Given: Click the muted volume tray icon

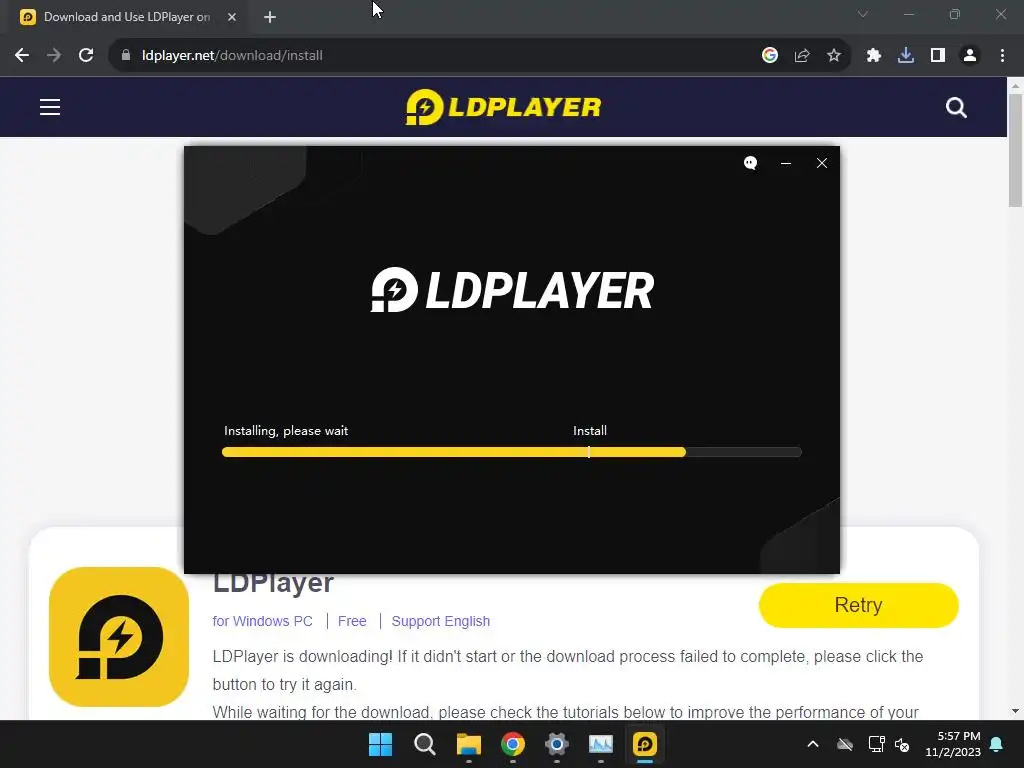Looking at the screenshot, I should pos(902,744).
